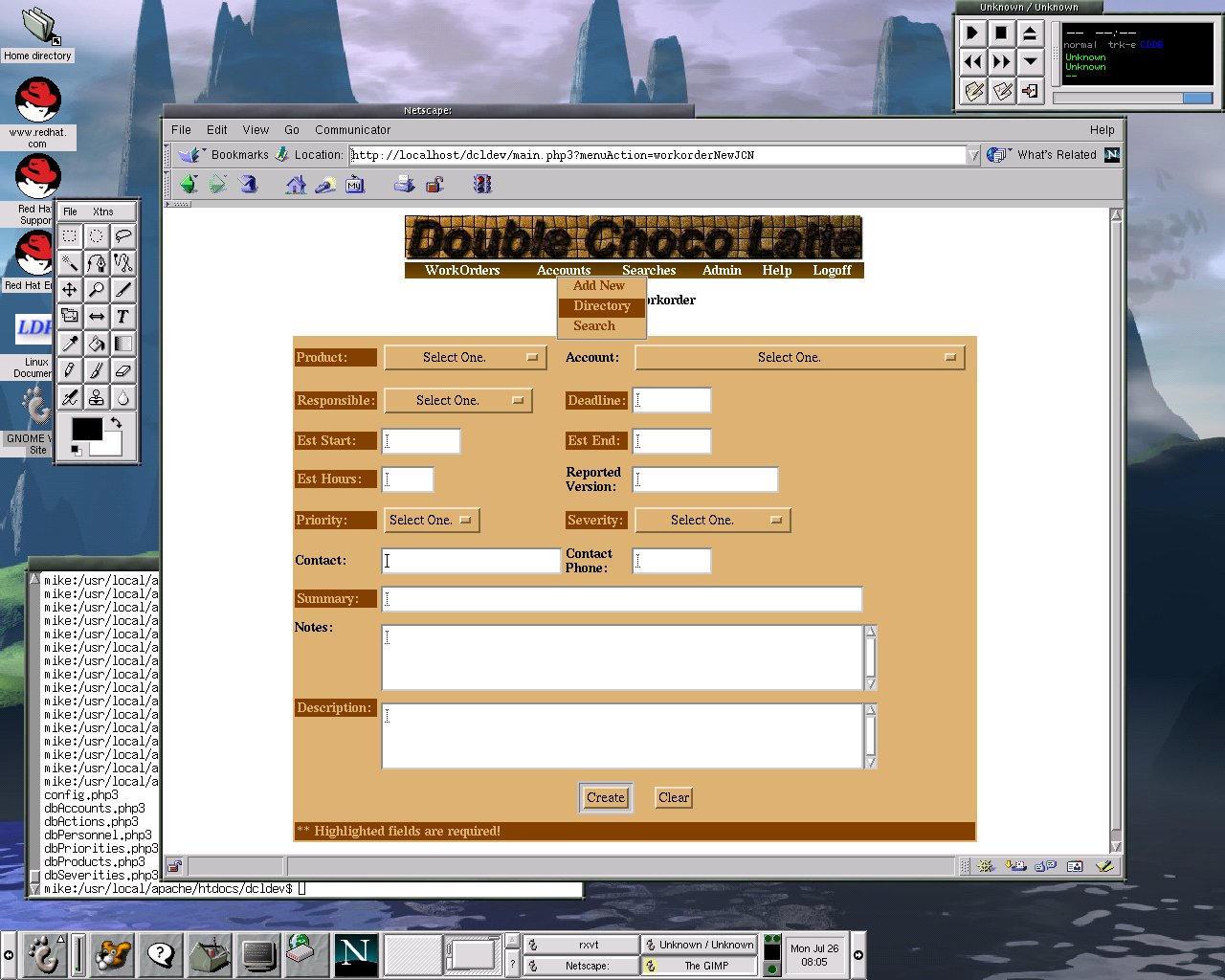Click the Netscape Security padlock icon
This screenshot has width=1225, height=980.
tap(434, 184)
